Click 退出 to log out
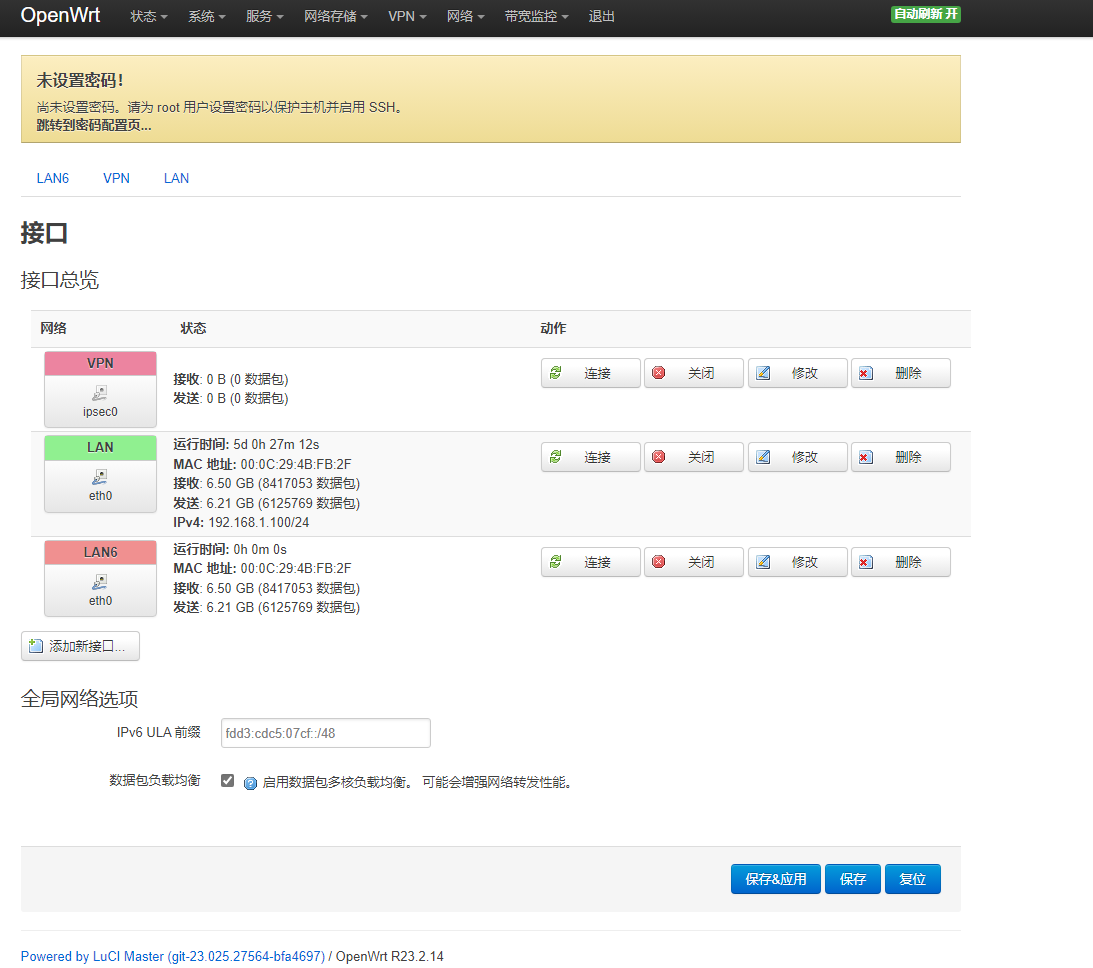 tap(601, 16)
